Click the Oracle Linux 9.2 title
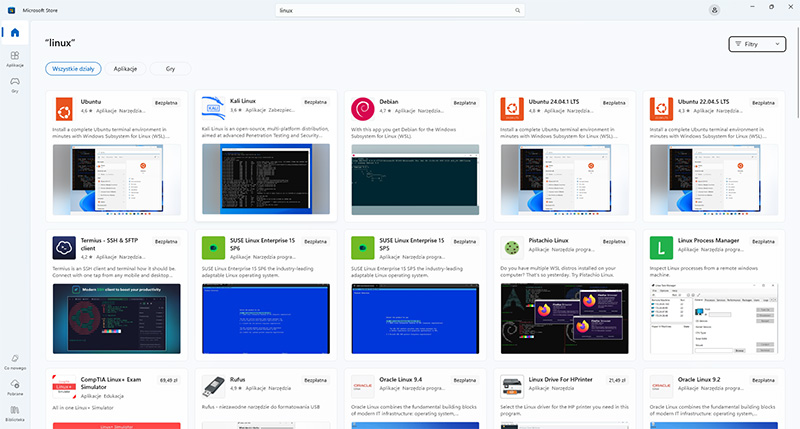800x429 pixels. click(699, 380)
